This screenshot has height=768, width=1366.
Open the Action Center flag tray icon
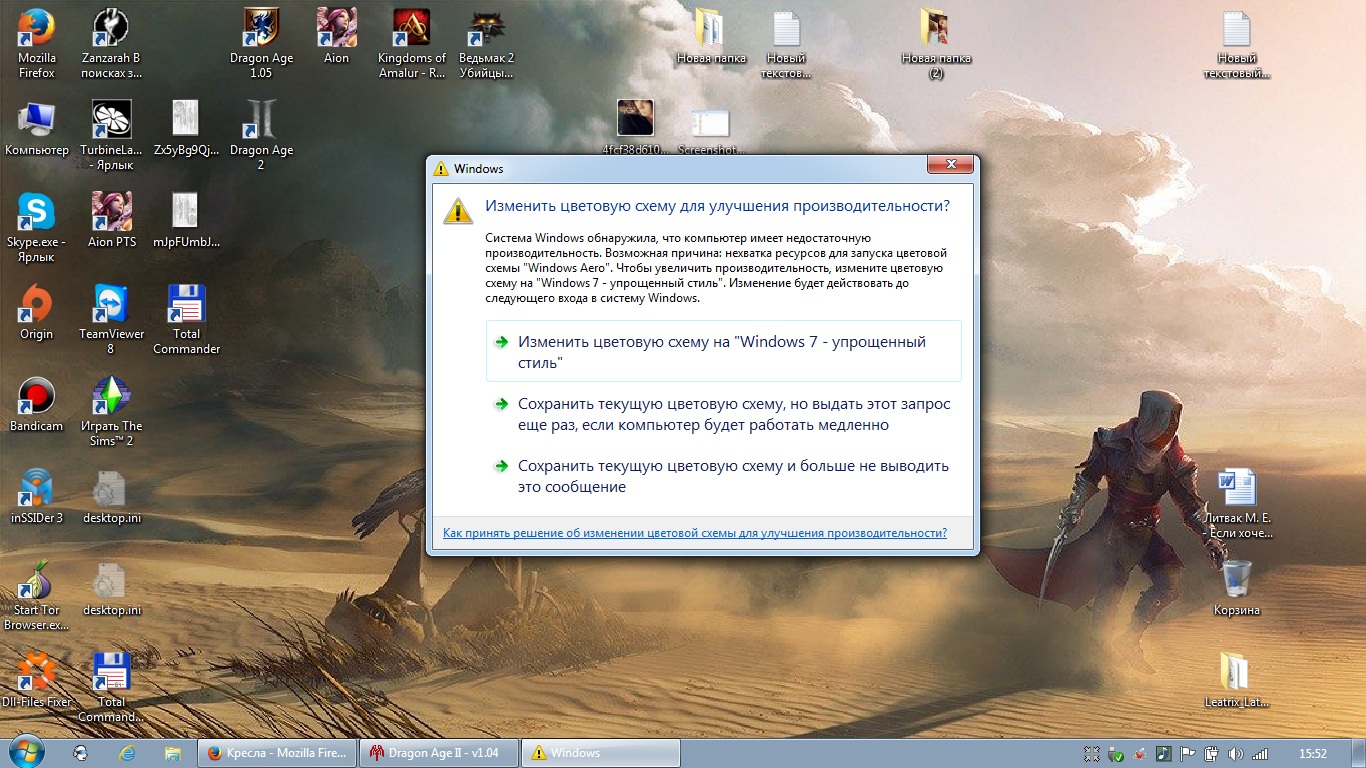click(x=1188, y=754)
